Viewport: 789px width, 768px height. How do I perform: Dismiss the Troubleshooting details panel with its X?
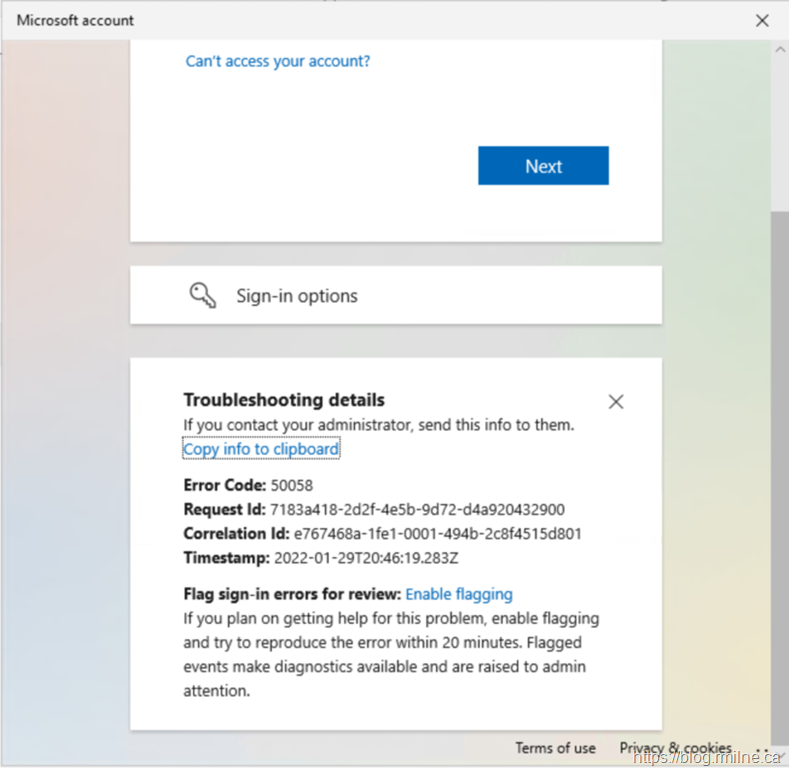(616, 402)
